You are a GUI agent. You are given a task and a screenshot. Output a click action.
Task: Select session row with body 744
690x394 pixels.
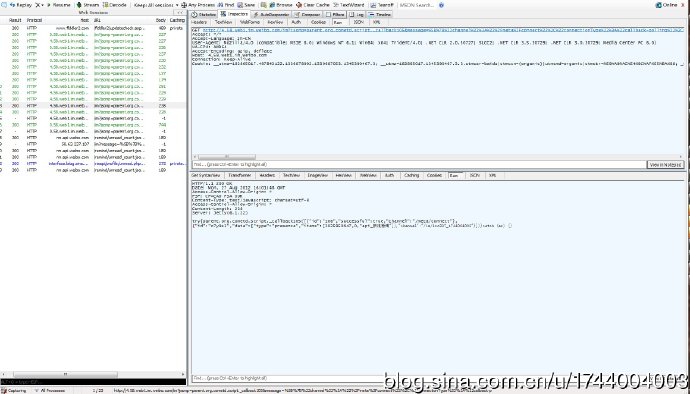tap(93, 125)
